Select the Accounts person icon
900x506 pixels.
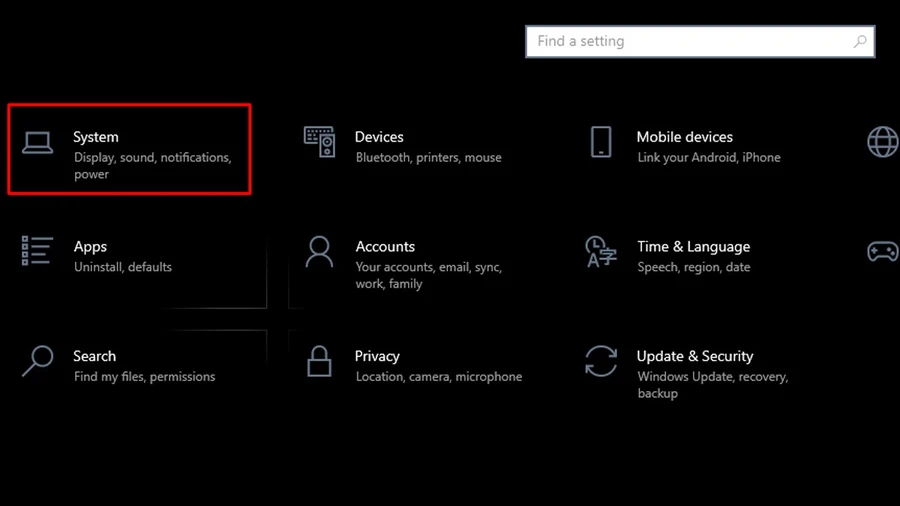click(319, 252)
